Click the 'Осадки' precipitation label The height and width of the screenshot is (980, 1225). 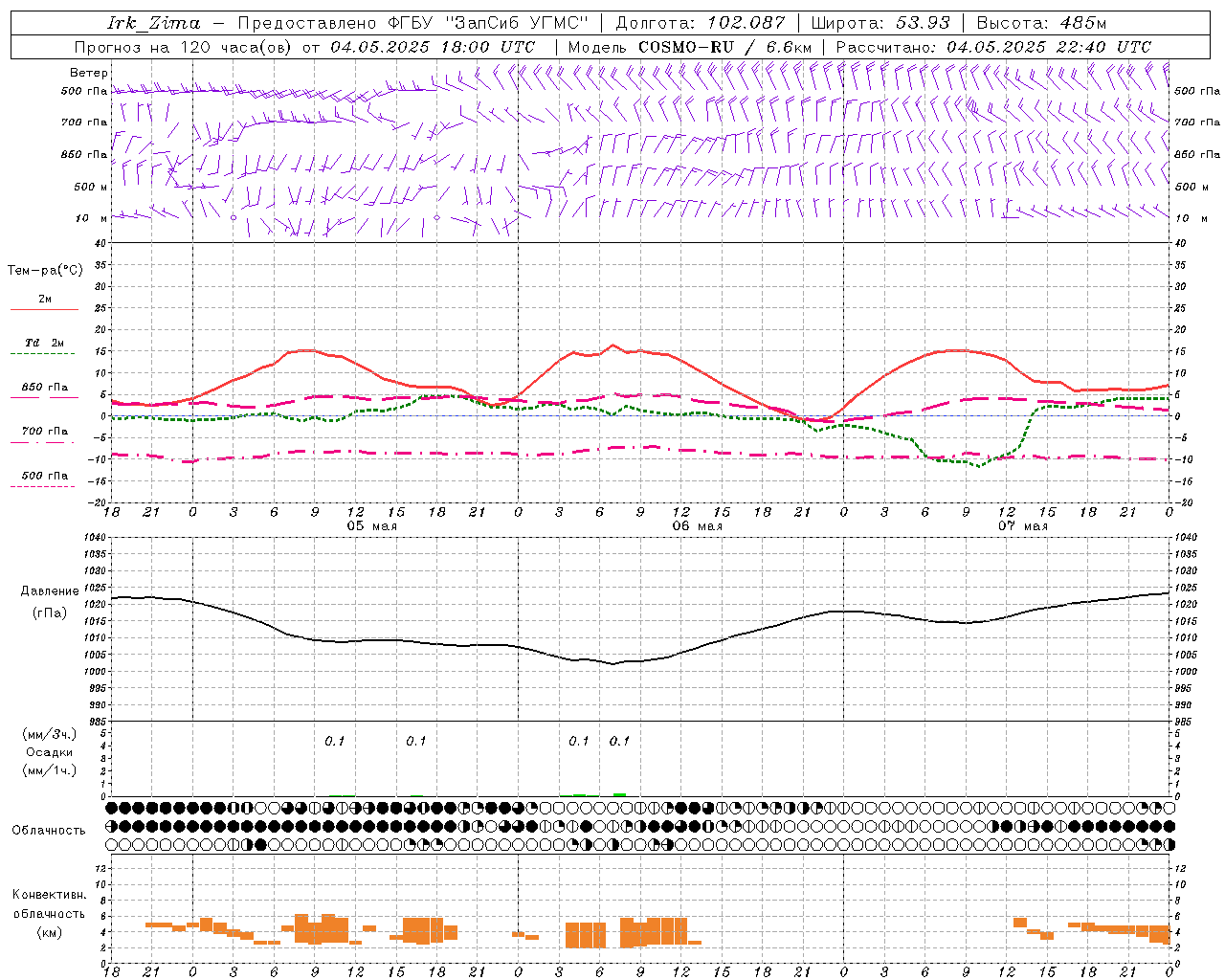50,752
